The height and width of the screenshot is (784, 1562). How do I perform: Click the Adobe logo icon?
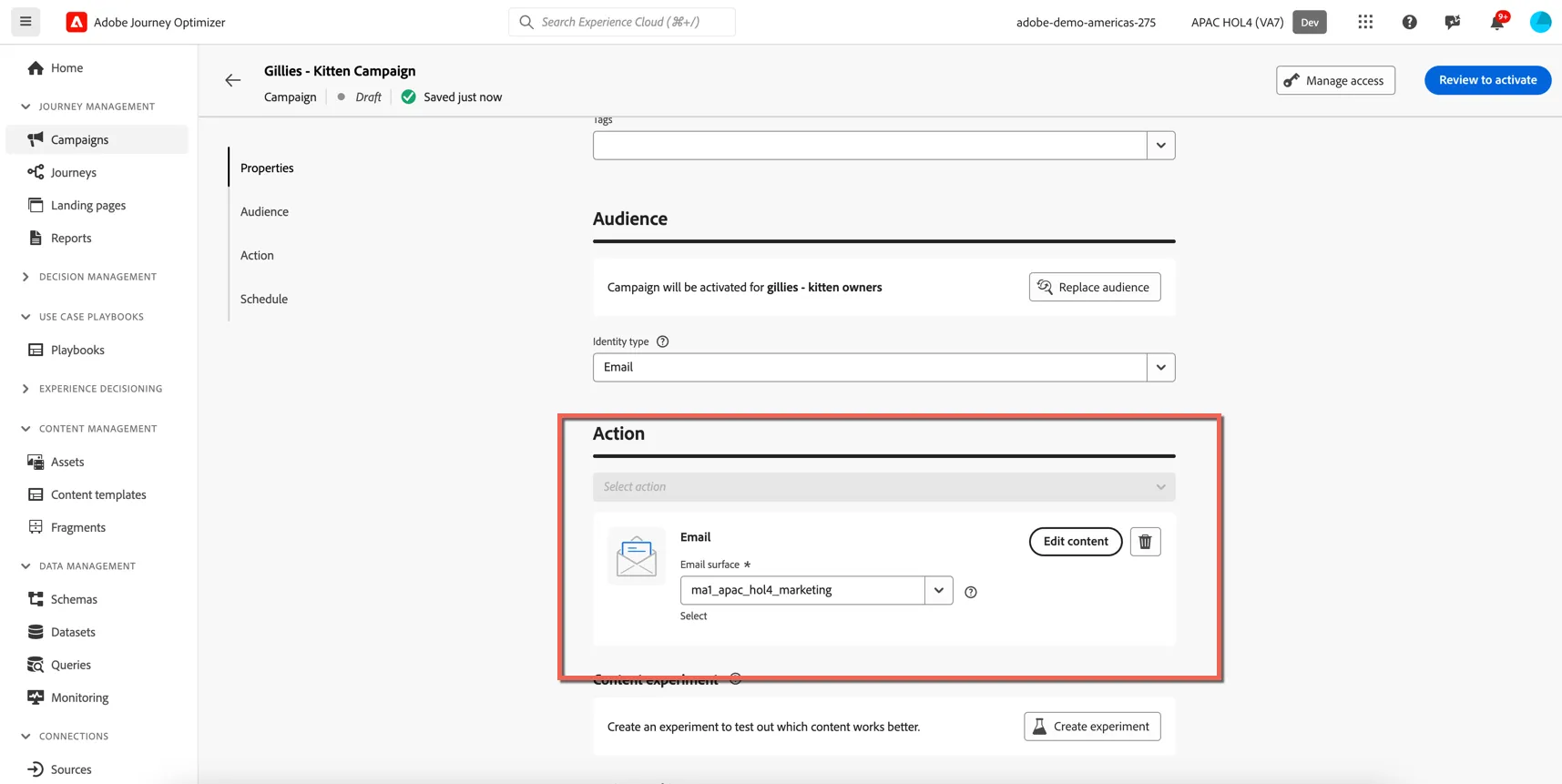tap(77, 22)
